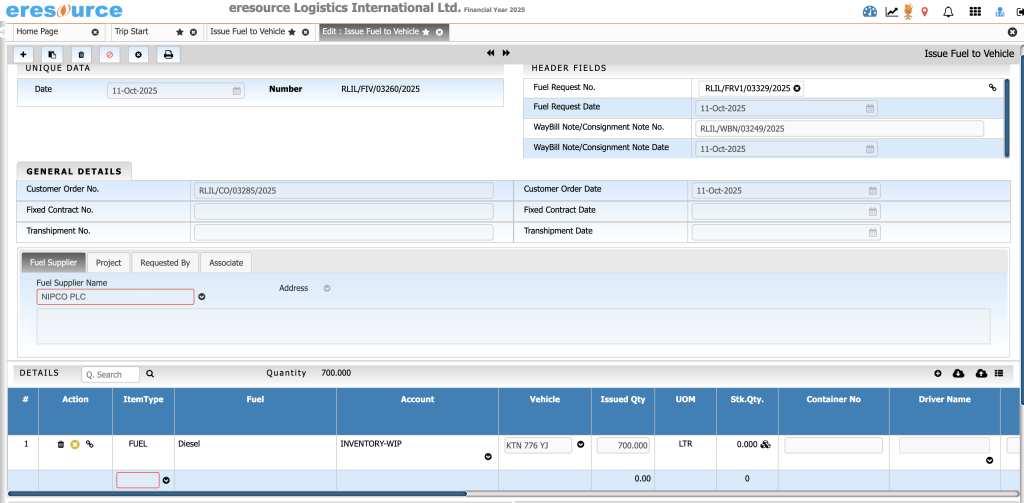The height and width of the screenshot is (503, 1024).
Task: Click the cloud download icon in Details bar
Action: 958,373
